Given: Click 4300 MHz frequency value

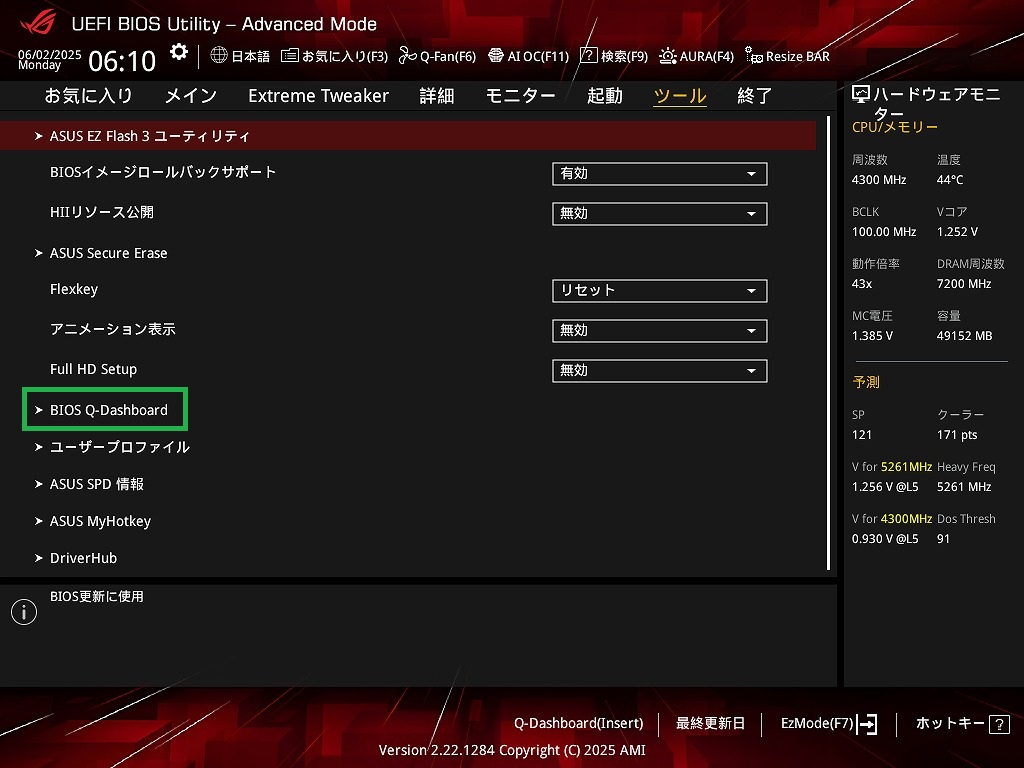Looking at the screenshot, I should (879, 180).
